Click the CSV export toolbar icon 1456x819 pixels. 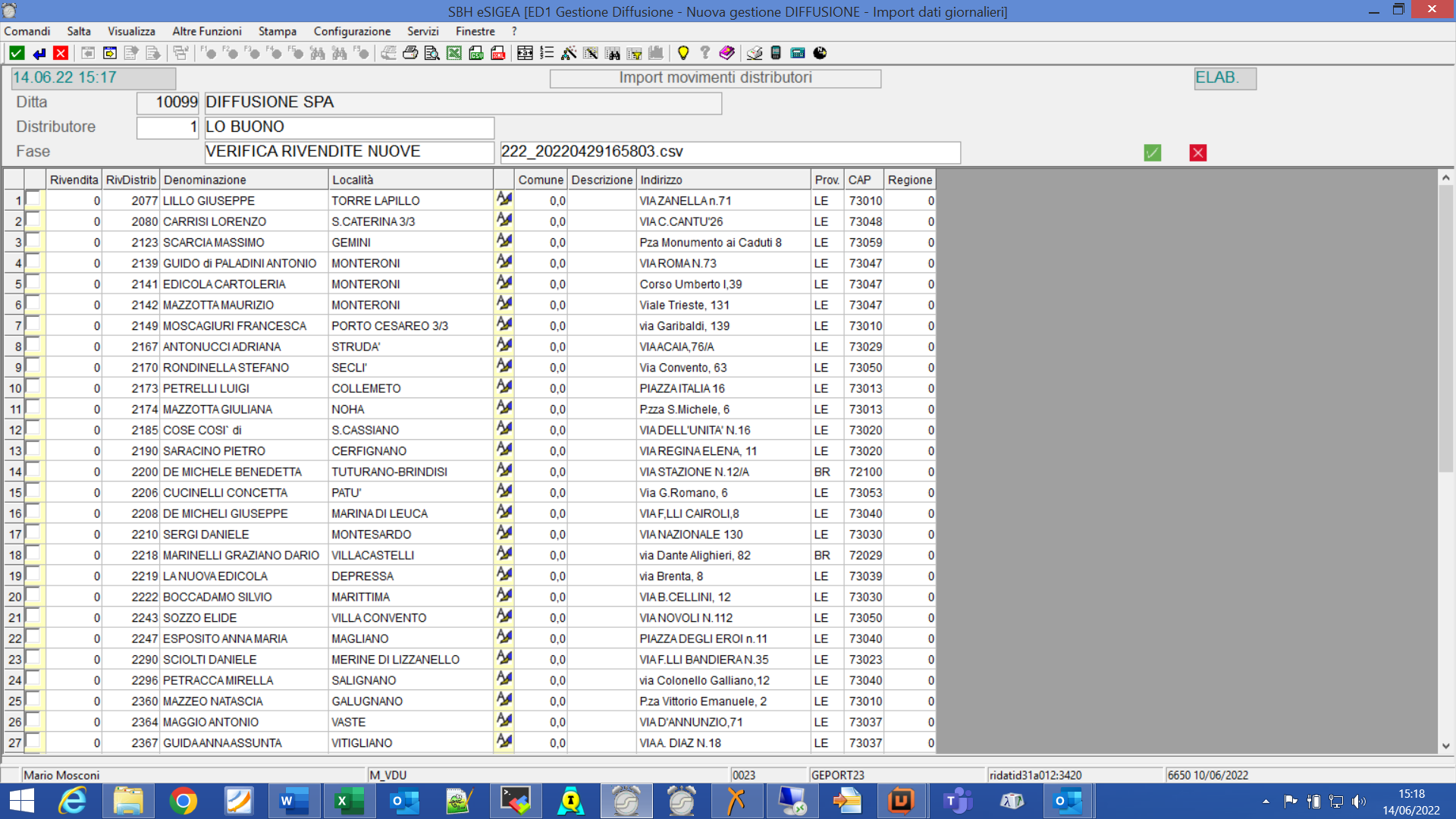476,53
